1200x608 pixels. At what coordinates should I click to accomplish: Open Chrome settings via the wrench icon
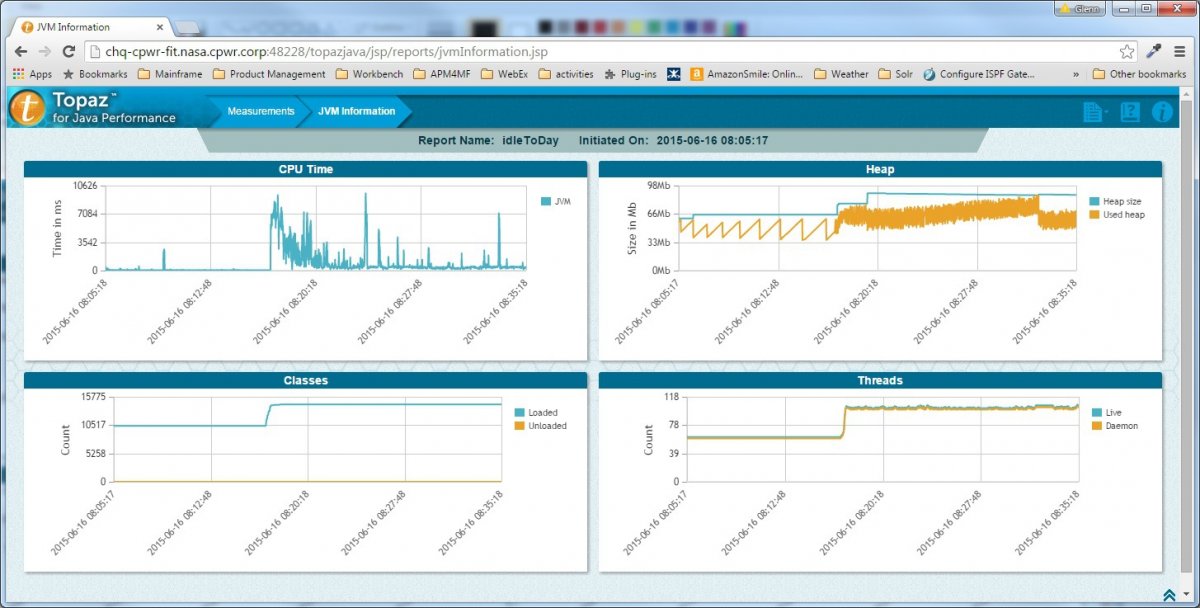1152,50
